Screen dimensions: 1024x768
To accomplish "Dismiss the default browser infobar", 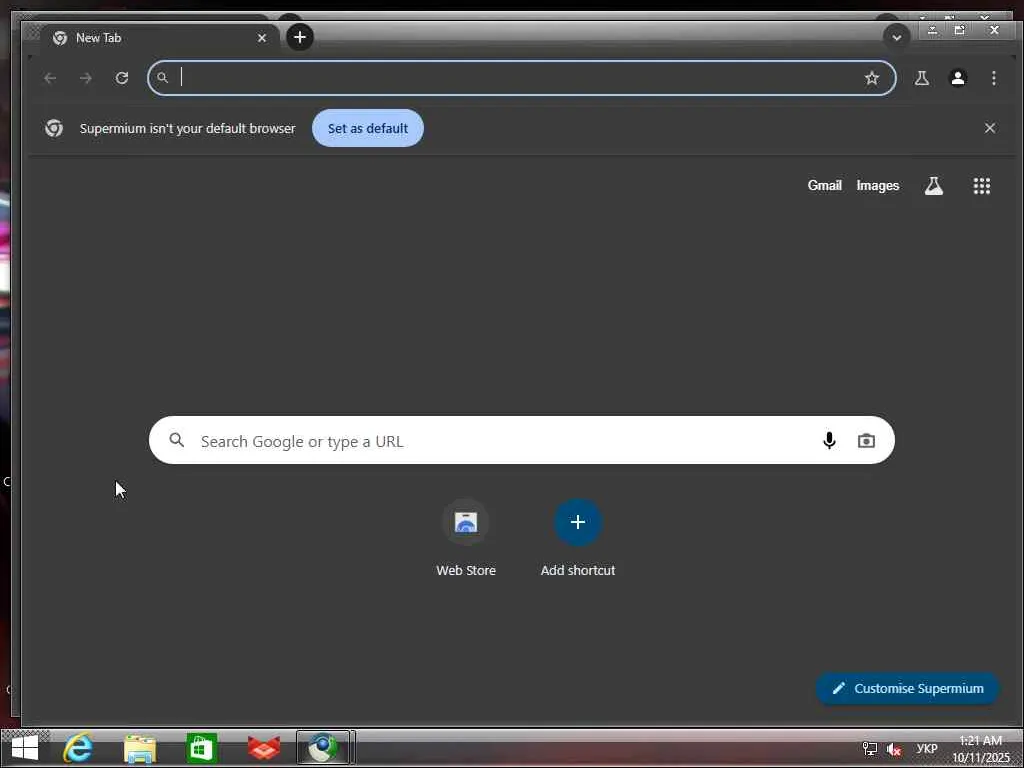I will tap(989, 128).
